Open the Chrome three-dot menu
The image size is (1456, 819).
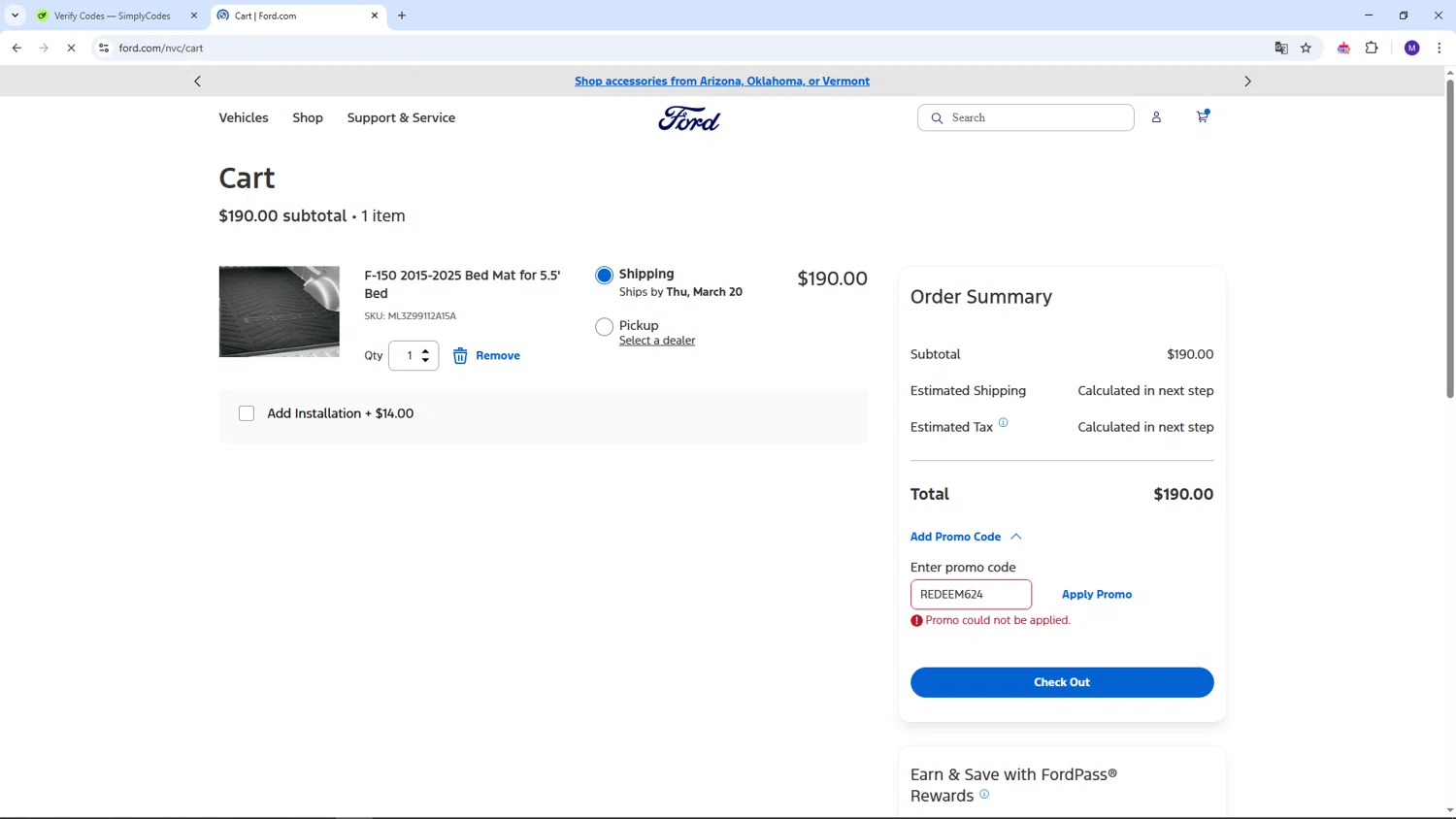click(1439, 48)
